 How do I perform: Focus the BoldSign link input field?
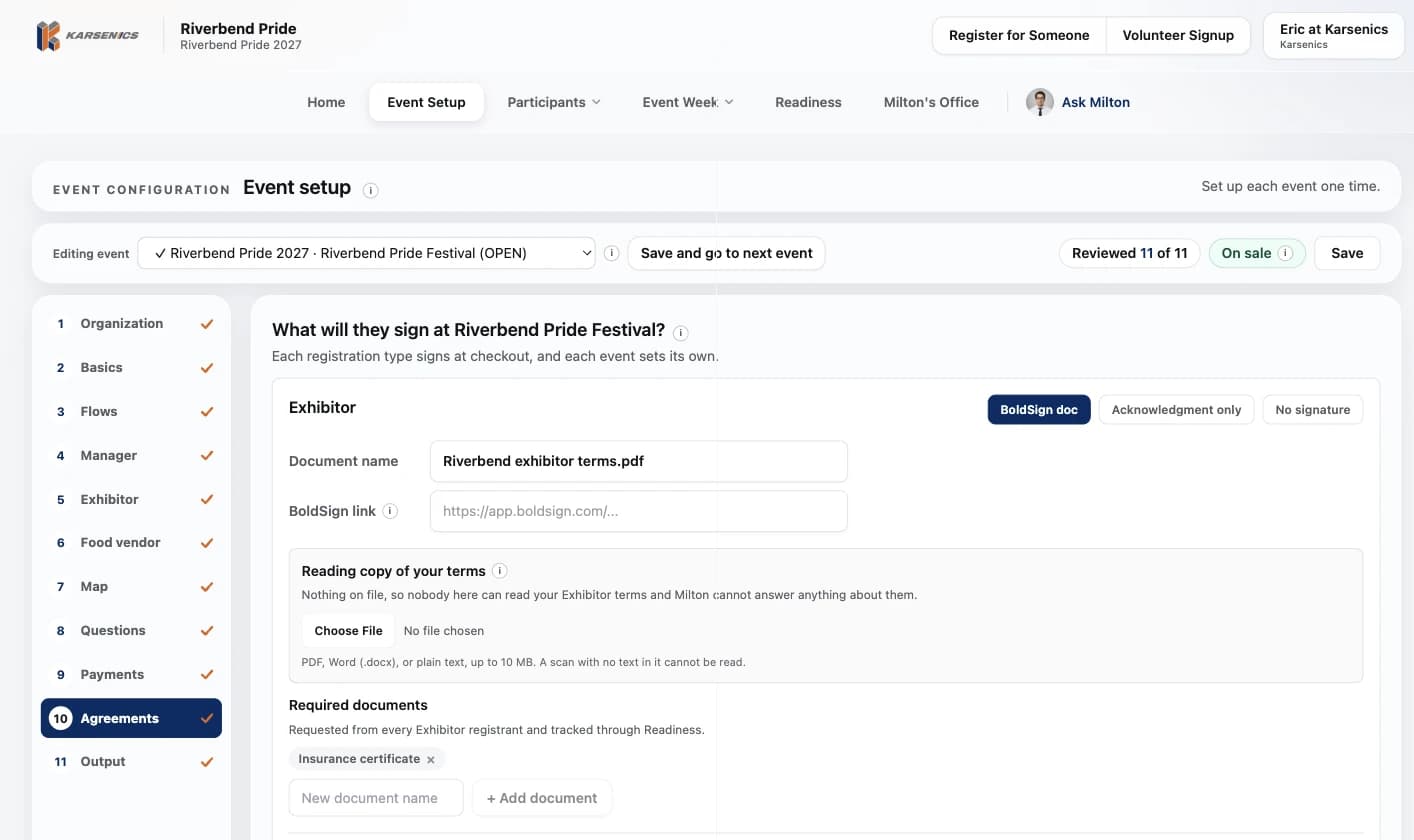coord(639,511)
